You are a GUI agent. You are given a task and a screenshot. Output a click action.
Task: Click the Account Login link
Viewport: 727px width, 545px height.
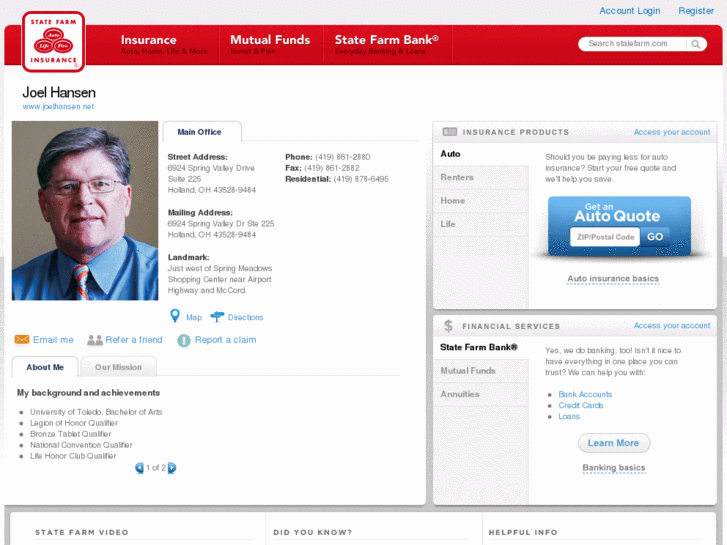[630, 11]
